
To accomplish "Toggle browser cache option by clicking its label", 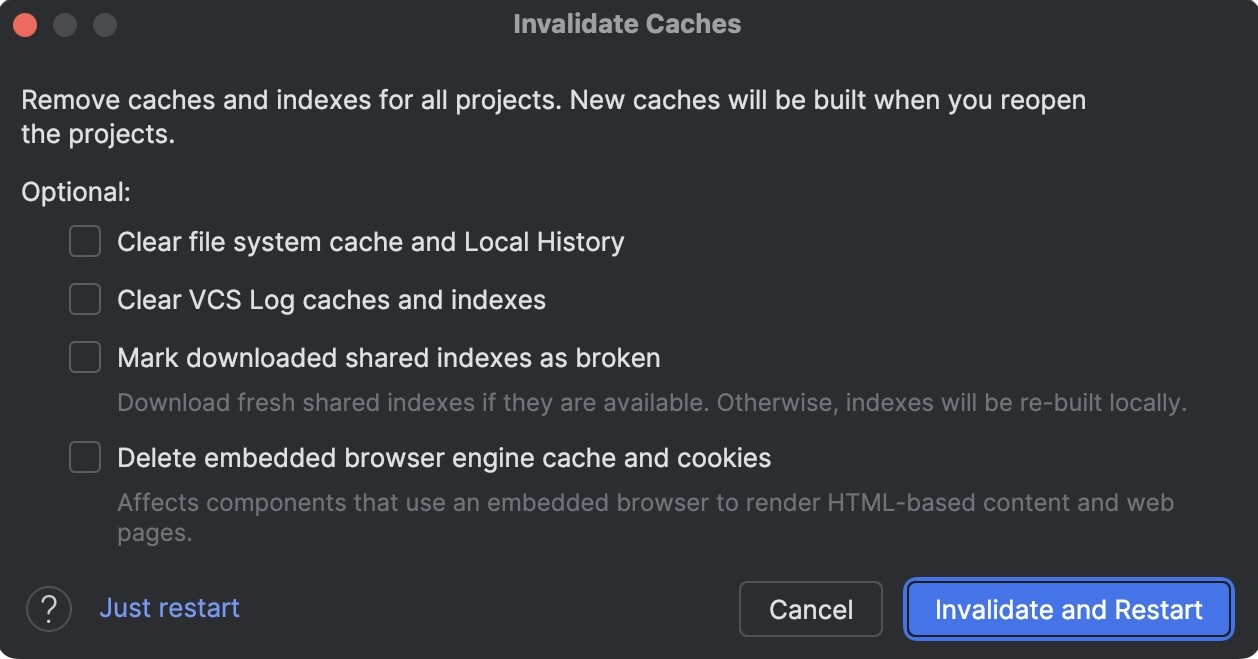I will click(444, 457).
